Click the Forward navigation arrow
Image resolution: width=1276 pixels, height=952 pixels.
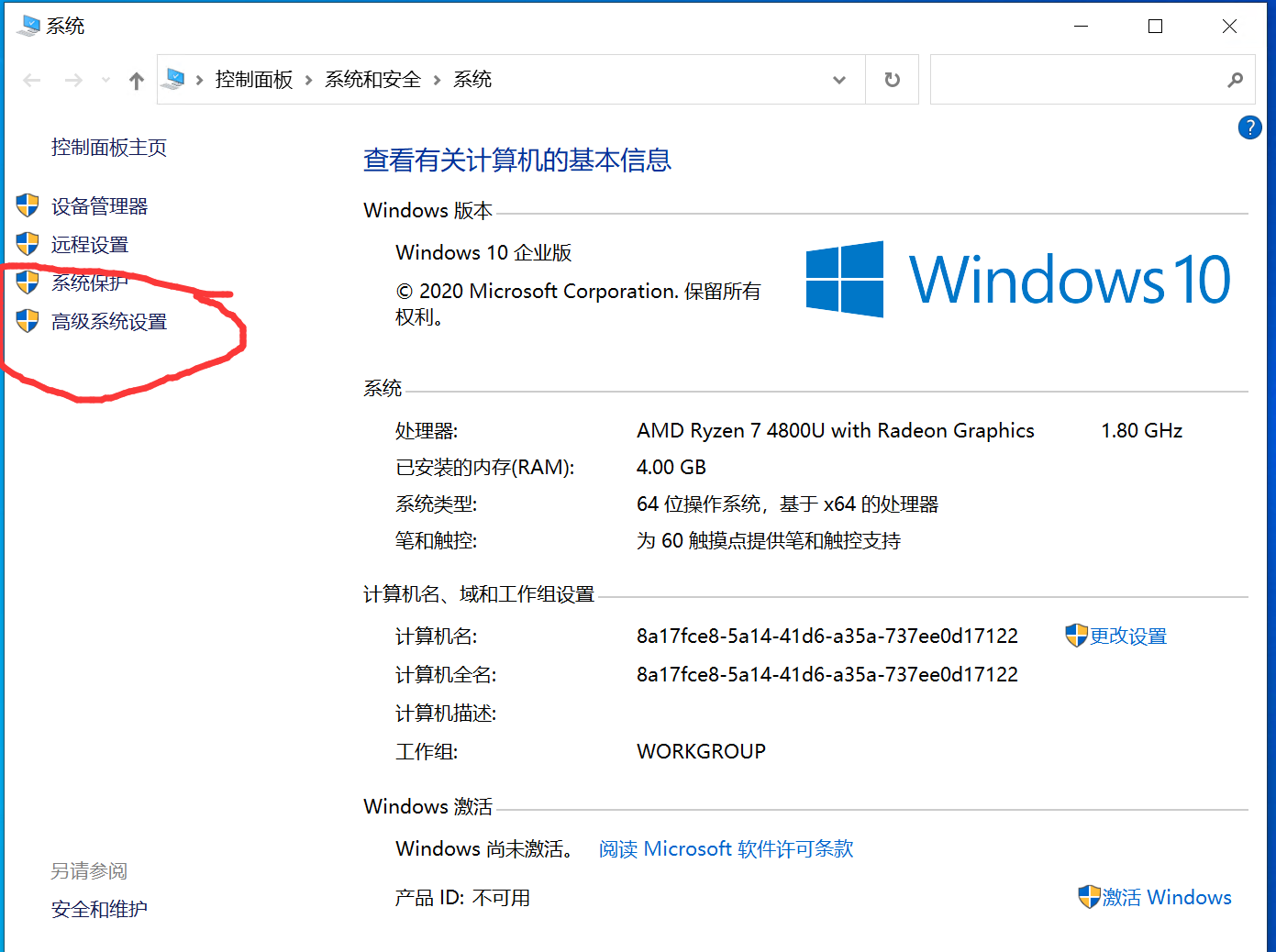click(73, 81)
